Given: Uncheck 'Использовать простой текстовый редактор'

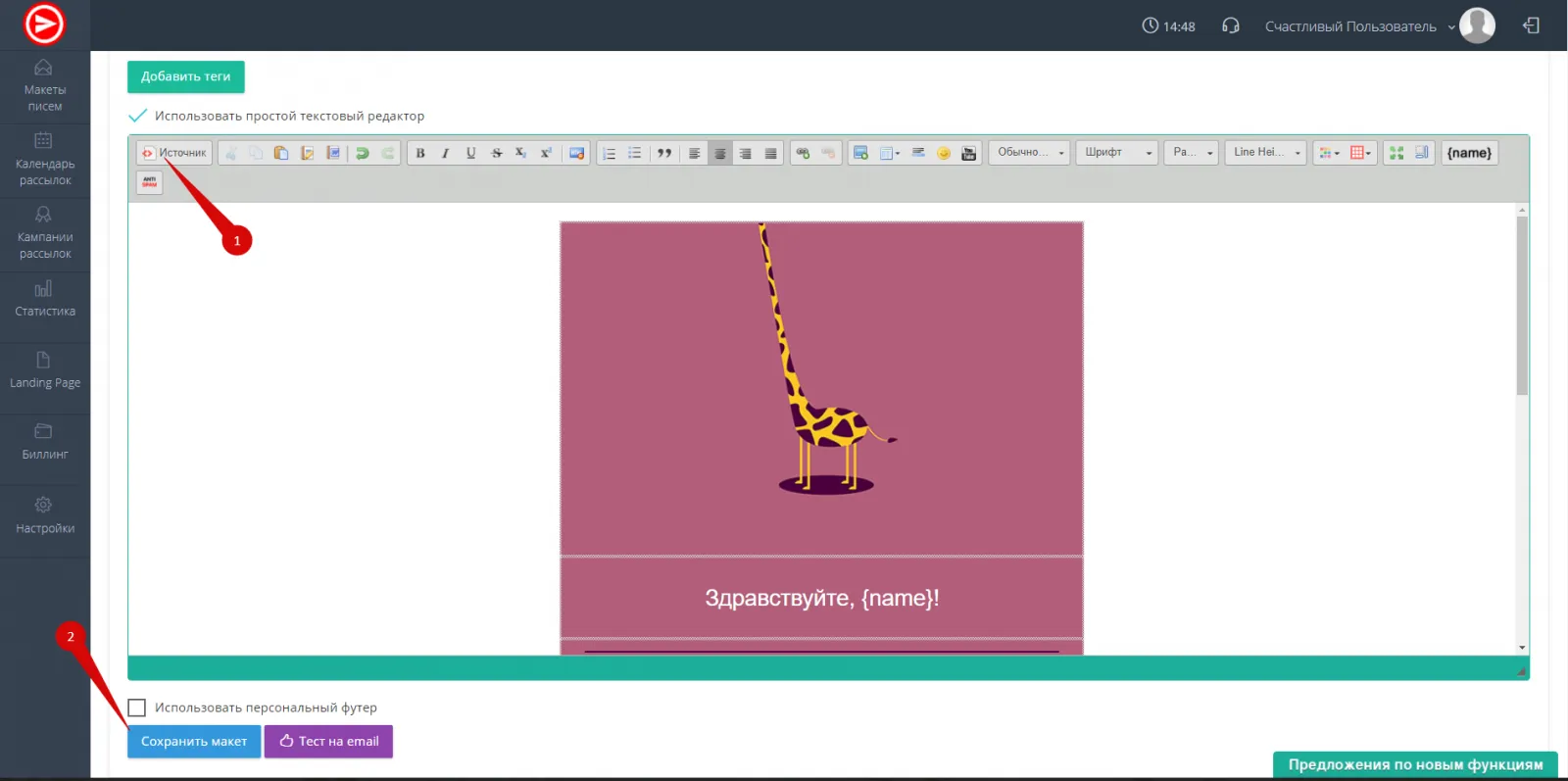Looking at the screenshot, I should (138, 116).
